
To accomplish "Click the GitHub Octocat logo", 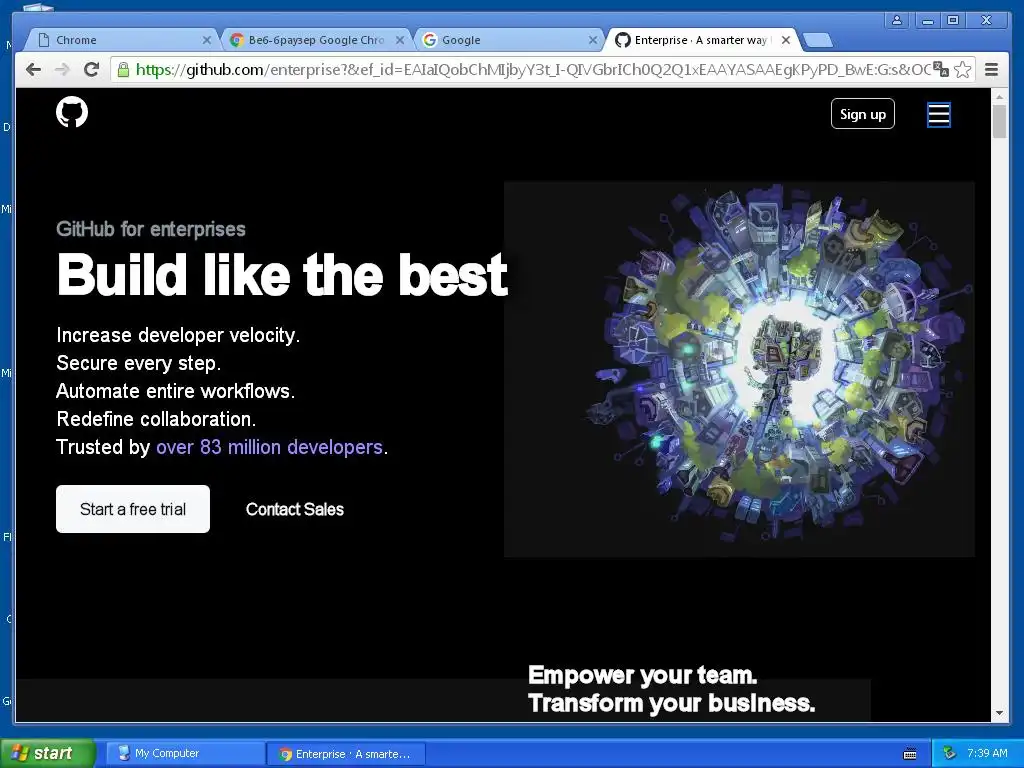I will coord(72,112).
